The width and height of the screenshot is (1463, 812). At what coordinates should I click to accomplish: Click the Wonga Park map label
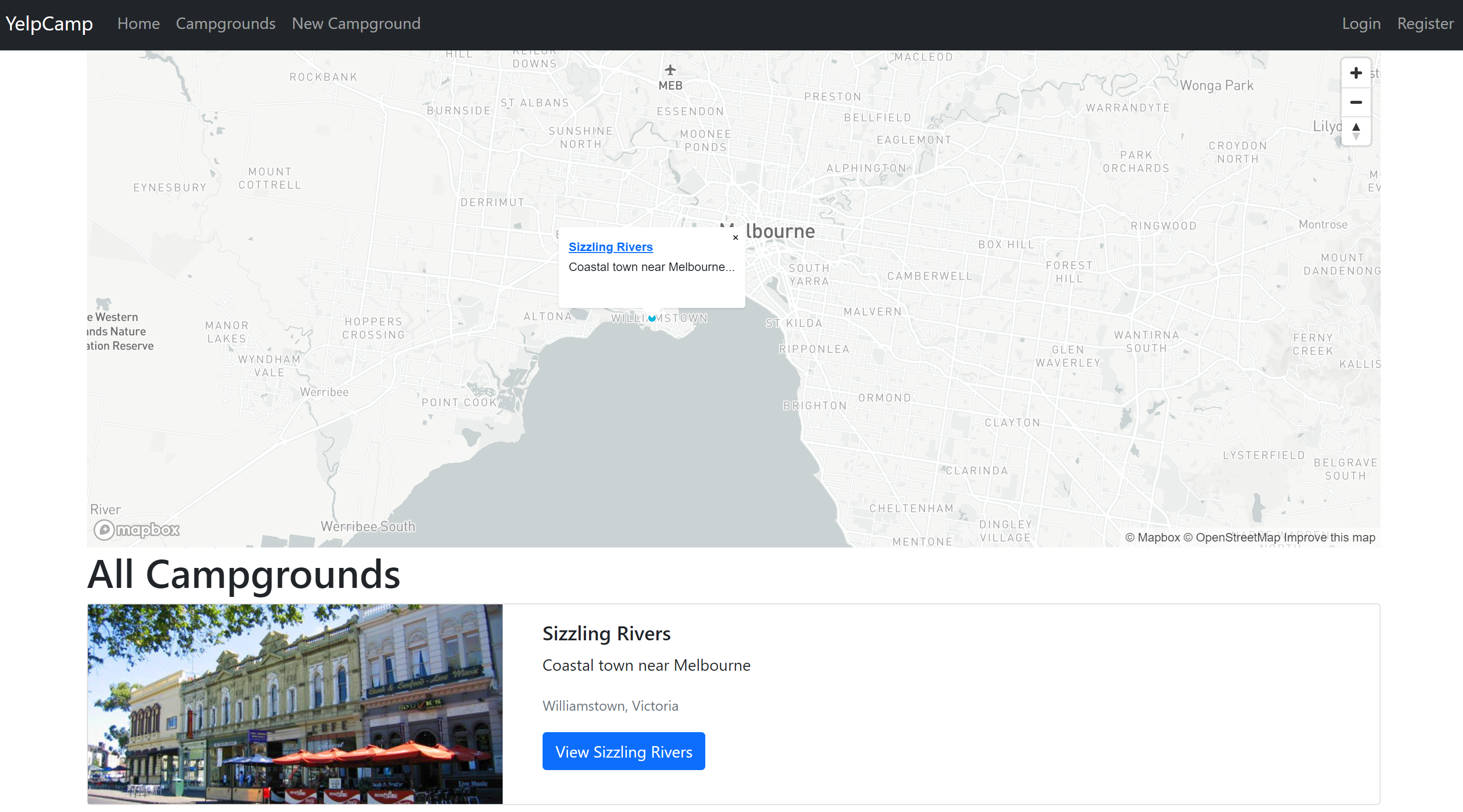click(1216, 85)
